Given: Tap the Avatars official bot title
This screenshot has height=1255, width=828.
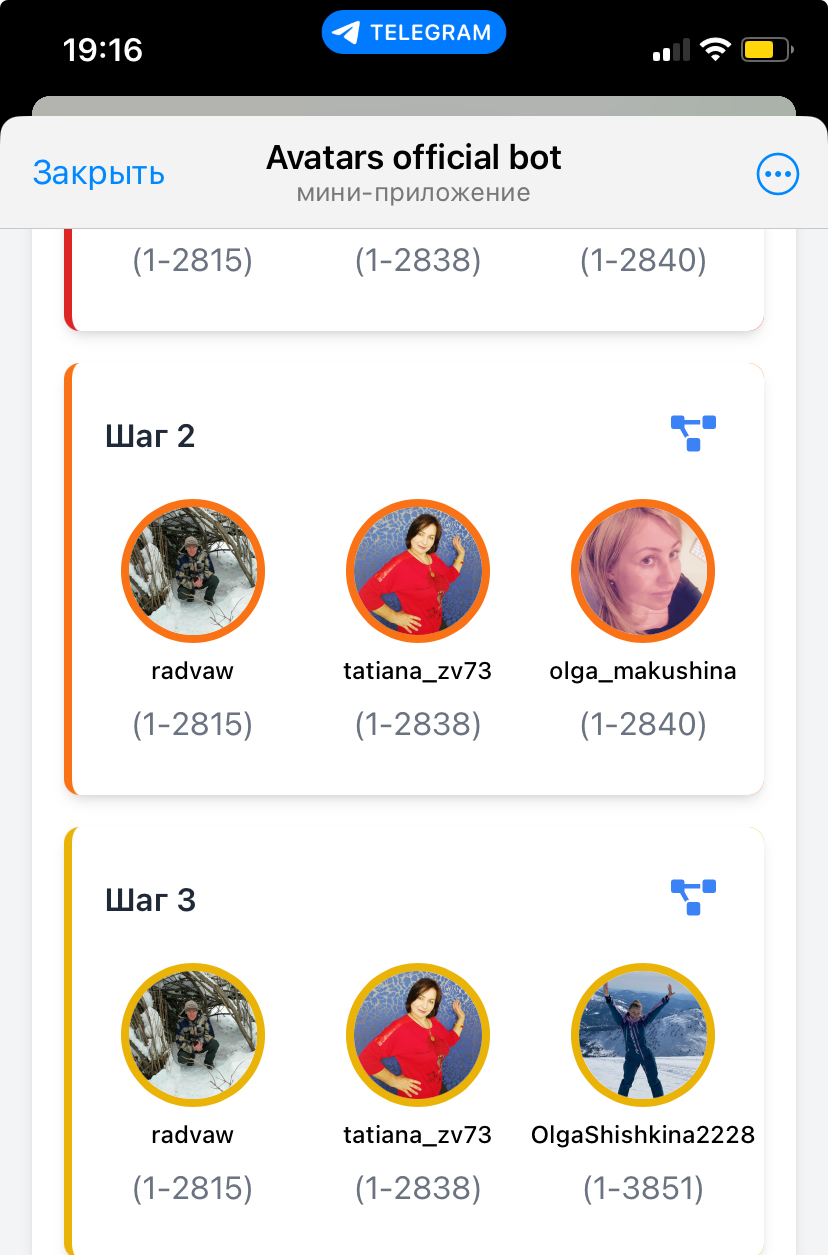Looking at the screenshot, I should [414, 158].
